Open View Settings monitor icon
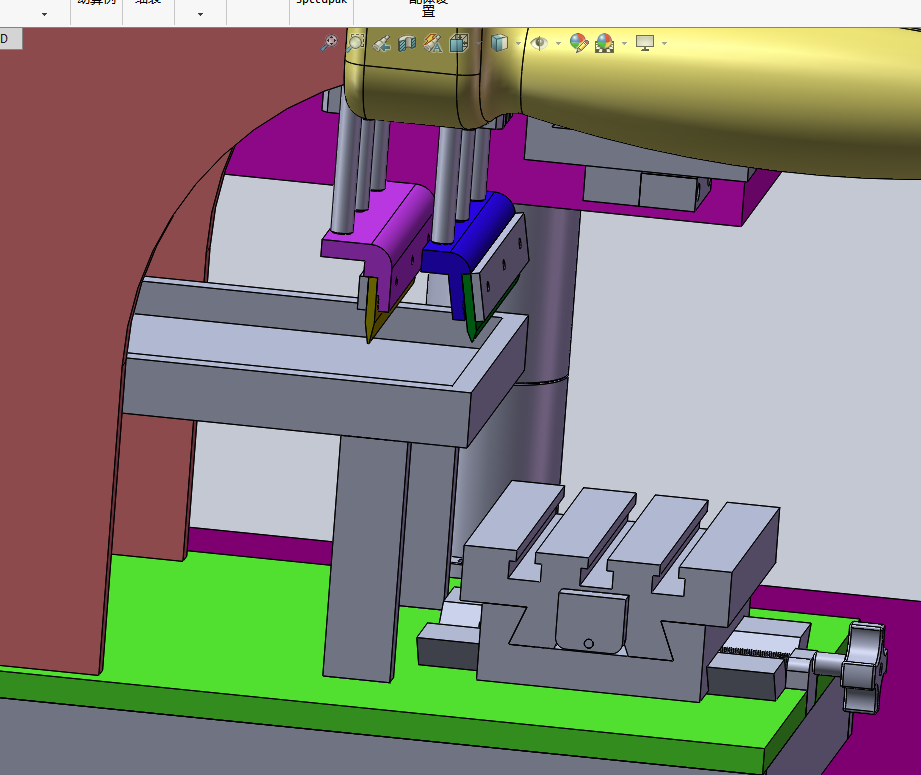 [x=645, y=43]
